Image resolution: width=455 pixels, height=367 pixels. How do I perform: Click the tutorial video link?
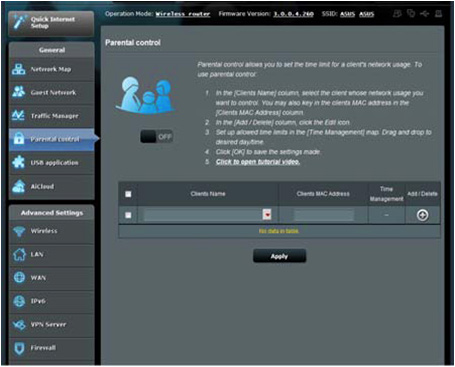click(x=258, y=162)
